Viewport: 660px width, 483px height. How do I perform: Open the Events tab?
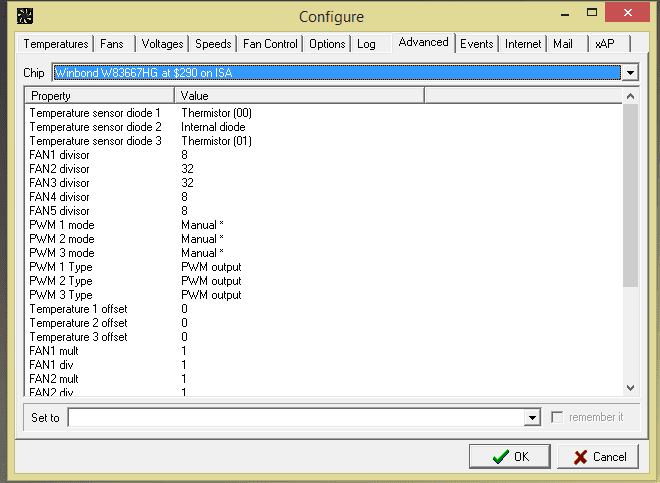(476, 44)
